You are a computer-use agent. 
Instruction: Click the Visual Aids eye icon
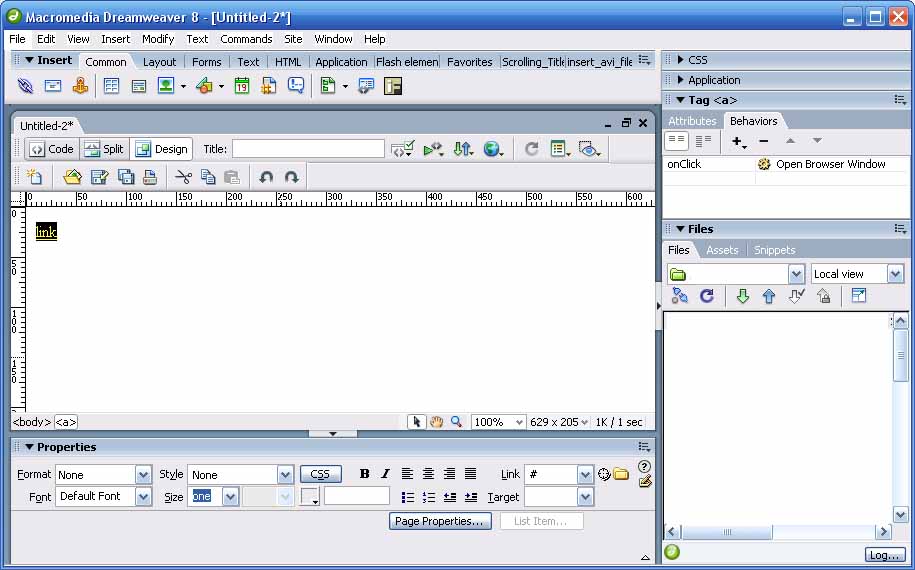[589, 149]
